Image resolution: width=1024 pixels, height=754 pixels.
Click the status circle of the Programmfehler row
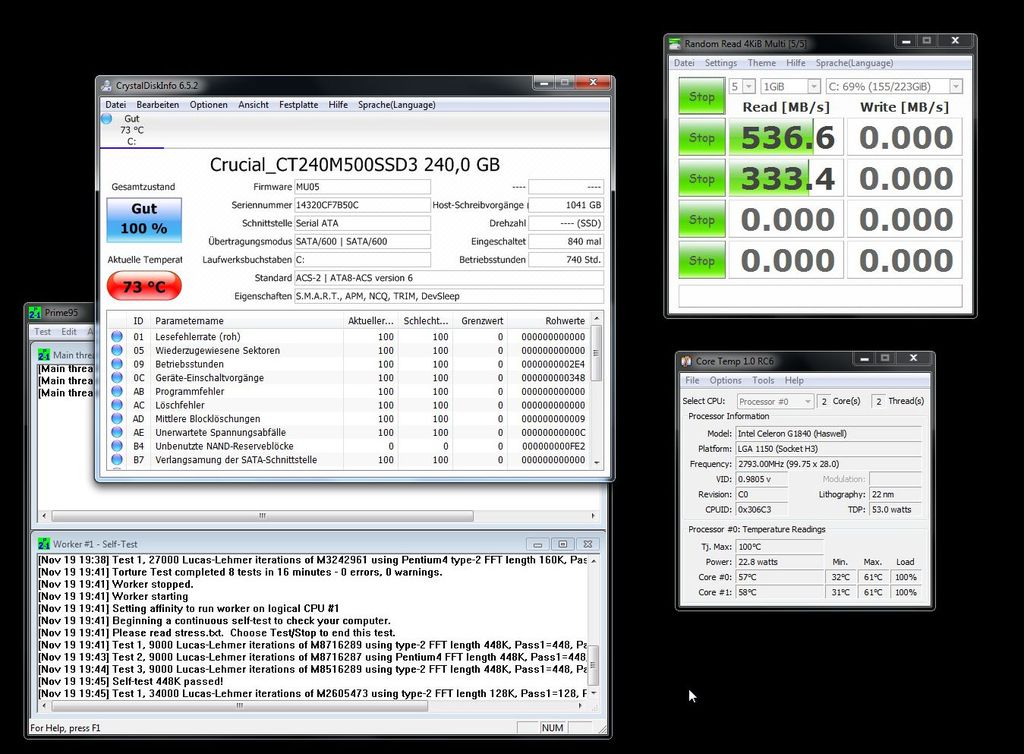(117, 391)
